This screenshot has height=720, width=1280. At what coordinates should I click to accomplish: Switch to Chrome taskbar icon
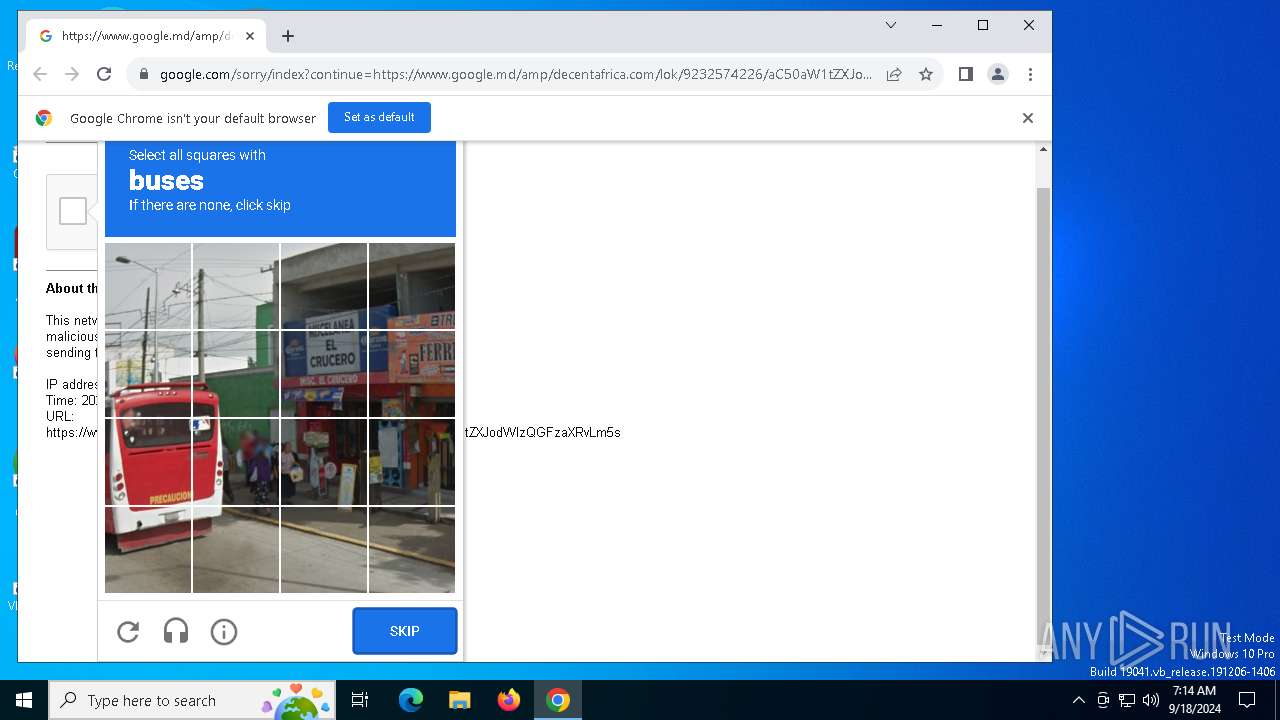(558, 700)
